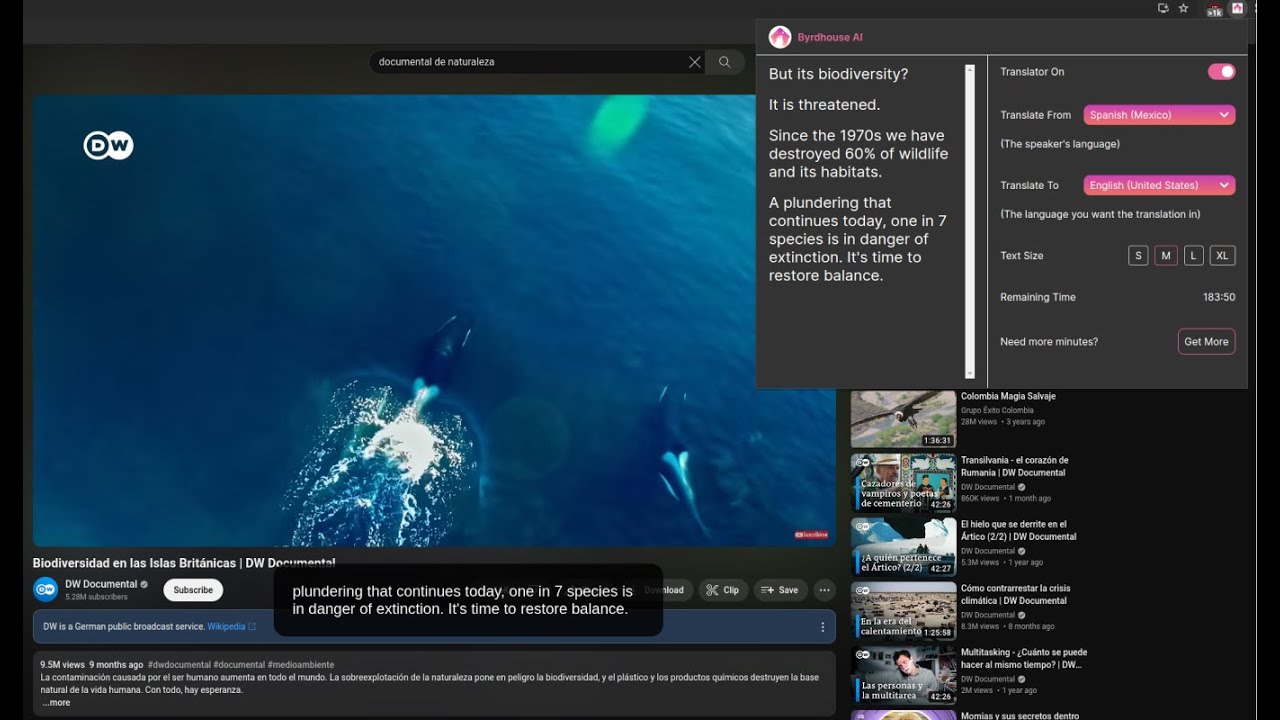Open the Translate To English (United States) dropdown
This screenshot has width=1280, height=720.
[1159, 185]
